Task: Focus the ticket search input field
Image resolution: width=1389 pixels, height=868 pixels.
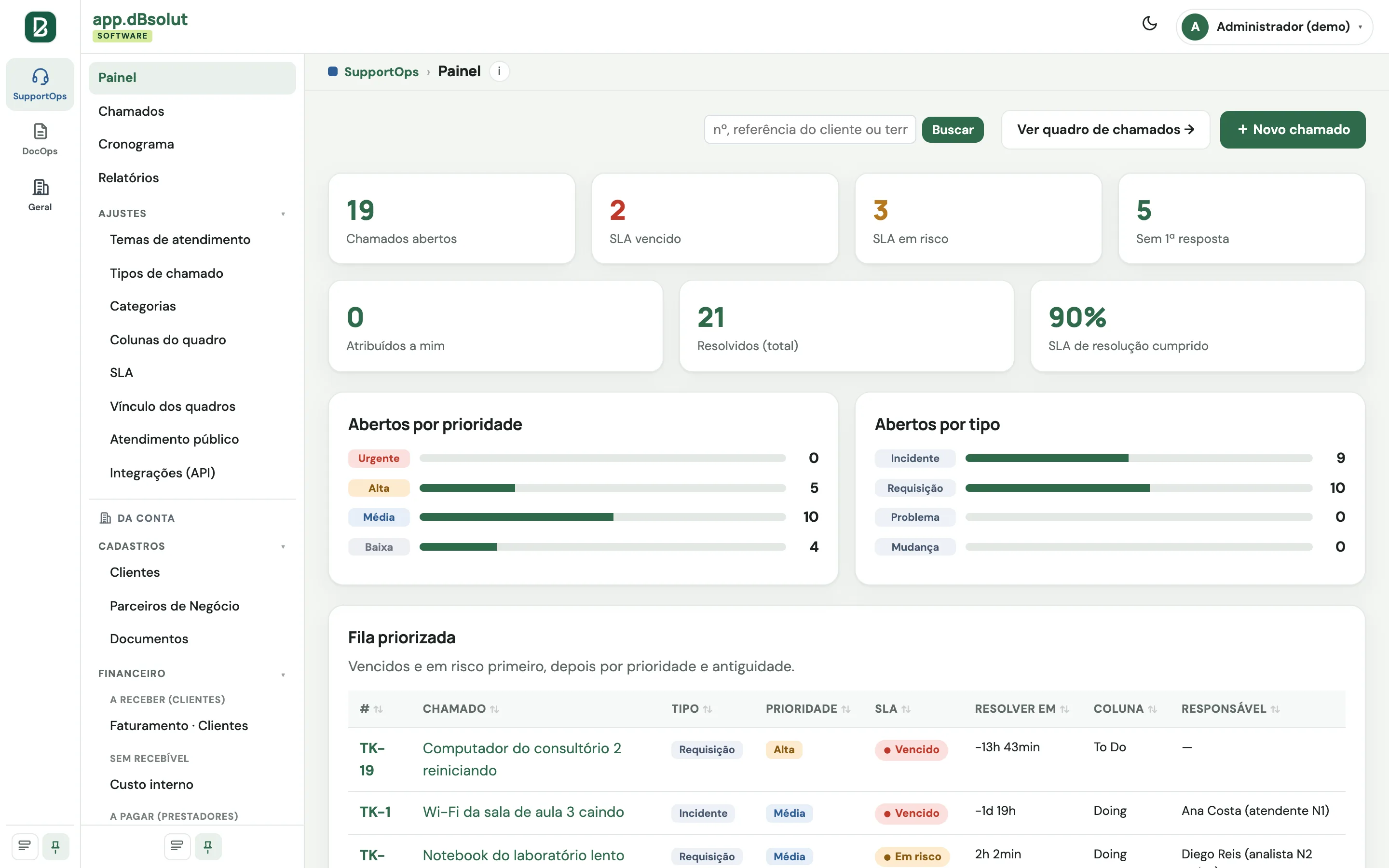Action: (810, 130)
